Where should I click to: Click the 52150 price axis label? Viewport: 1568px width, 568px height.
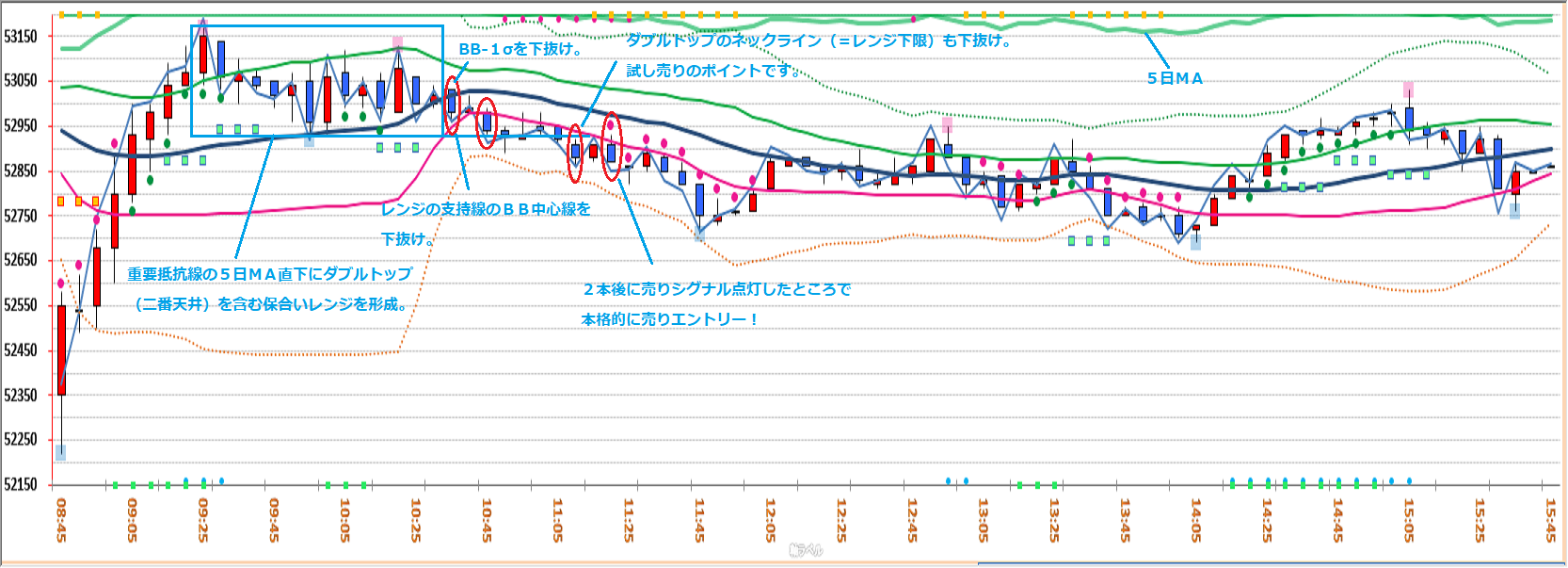(x=21, y=484)
